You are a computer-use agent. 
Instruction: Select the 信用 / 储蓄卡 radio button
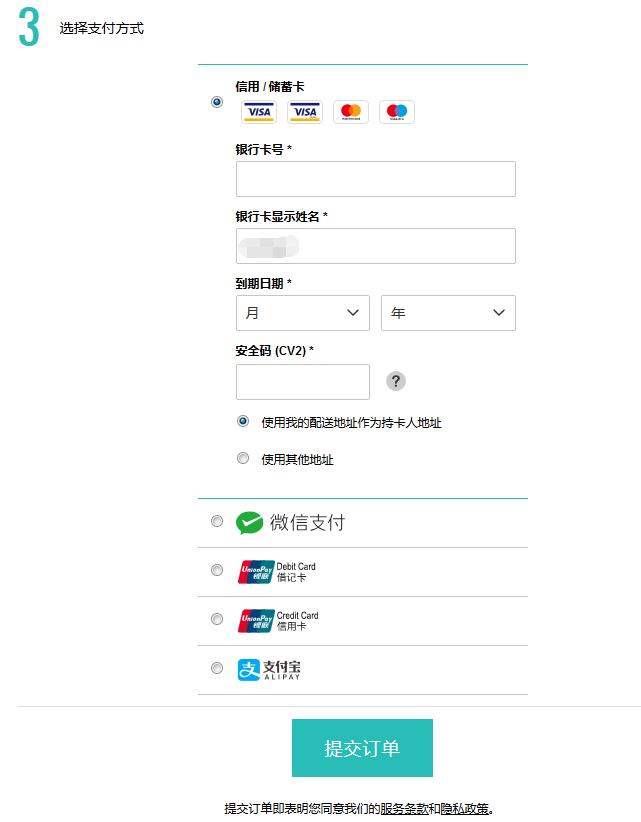pyautogui.click(x=217, y=101)
